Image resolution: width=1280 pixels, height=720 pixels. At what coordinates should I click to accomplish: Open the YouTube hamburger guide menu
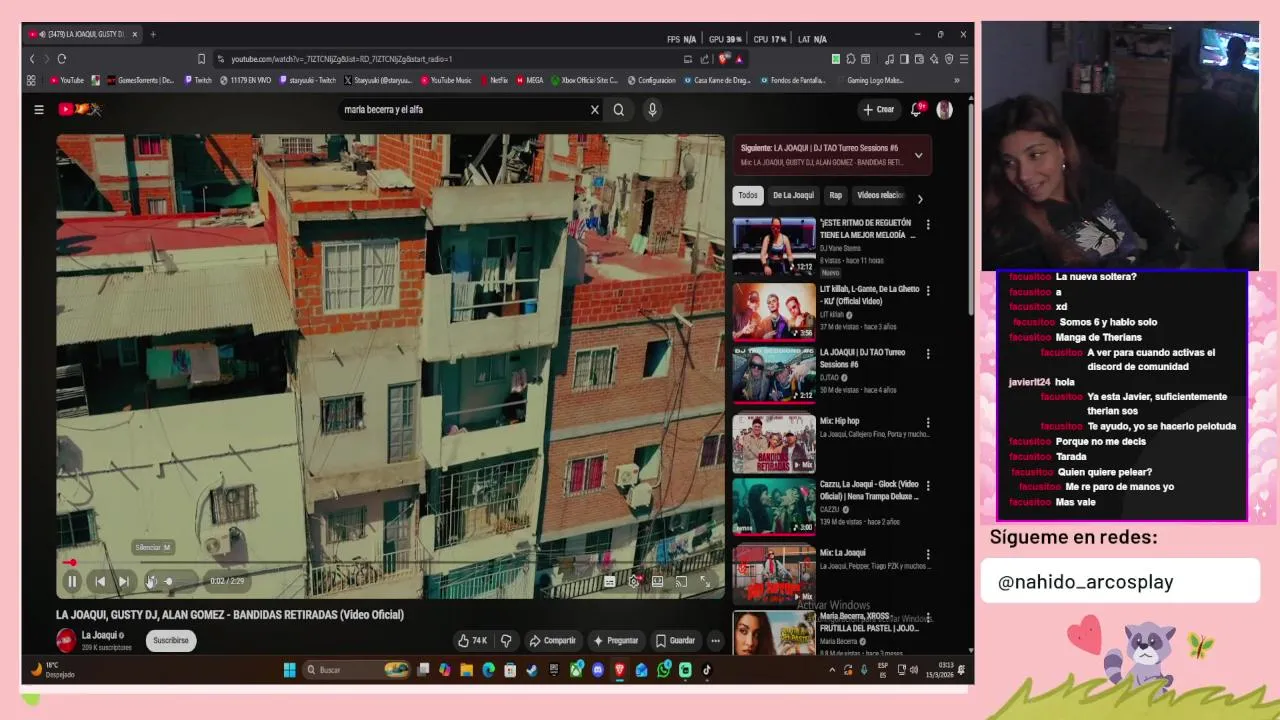[x=39, y=110]
